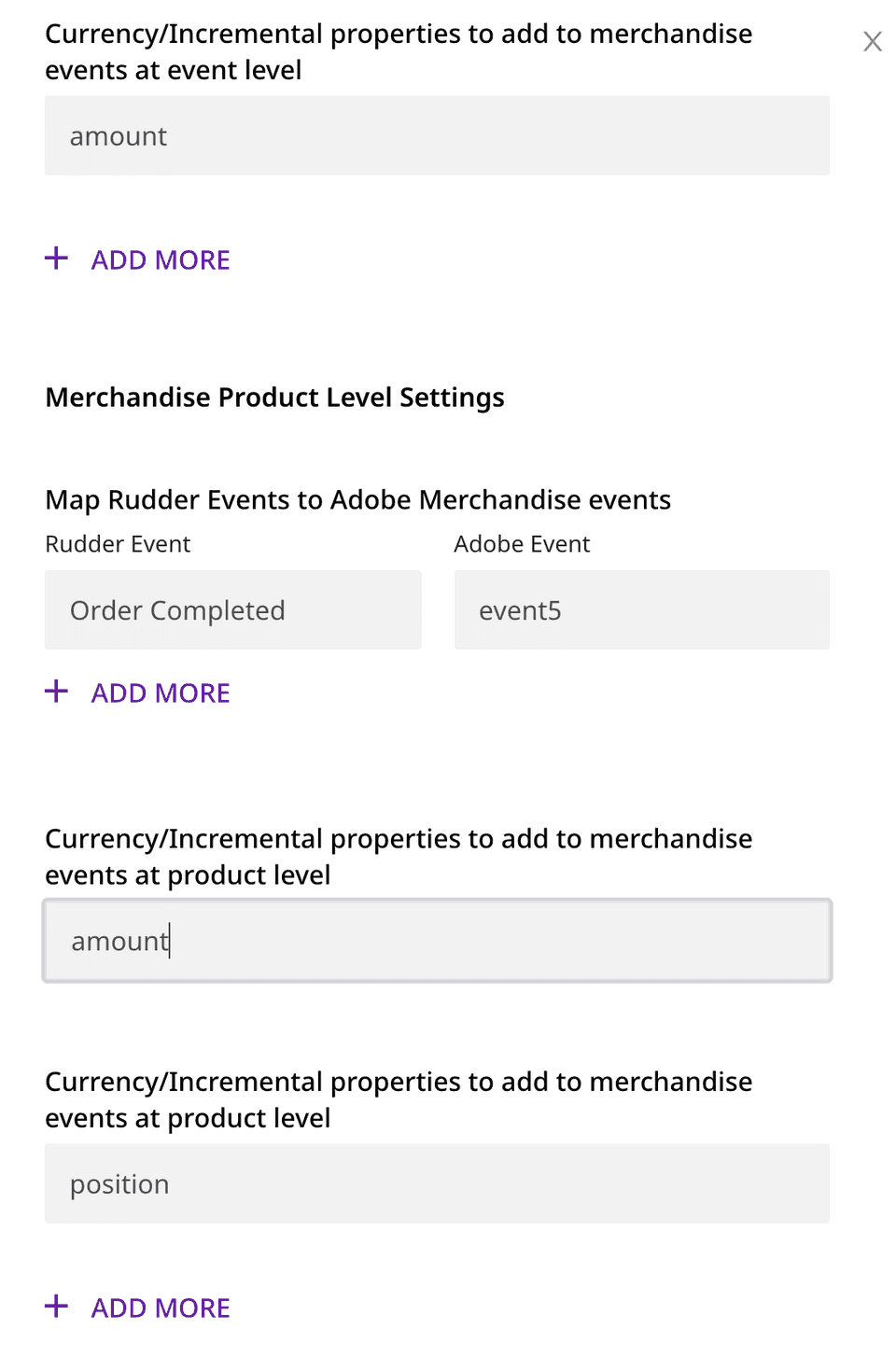
Task: Click the plus icon below event level amount field
Action: pos(57,259)
